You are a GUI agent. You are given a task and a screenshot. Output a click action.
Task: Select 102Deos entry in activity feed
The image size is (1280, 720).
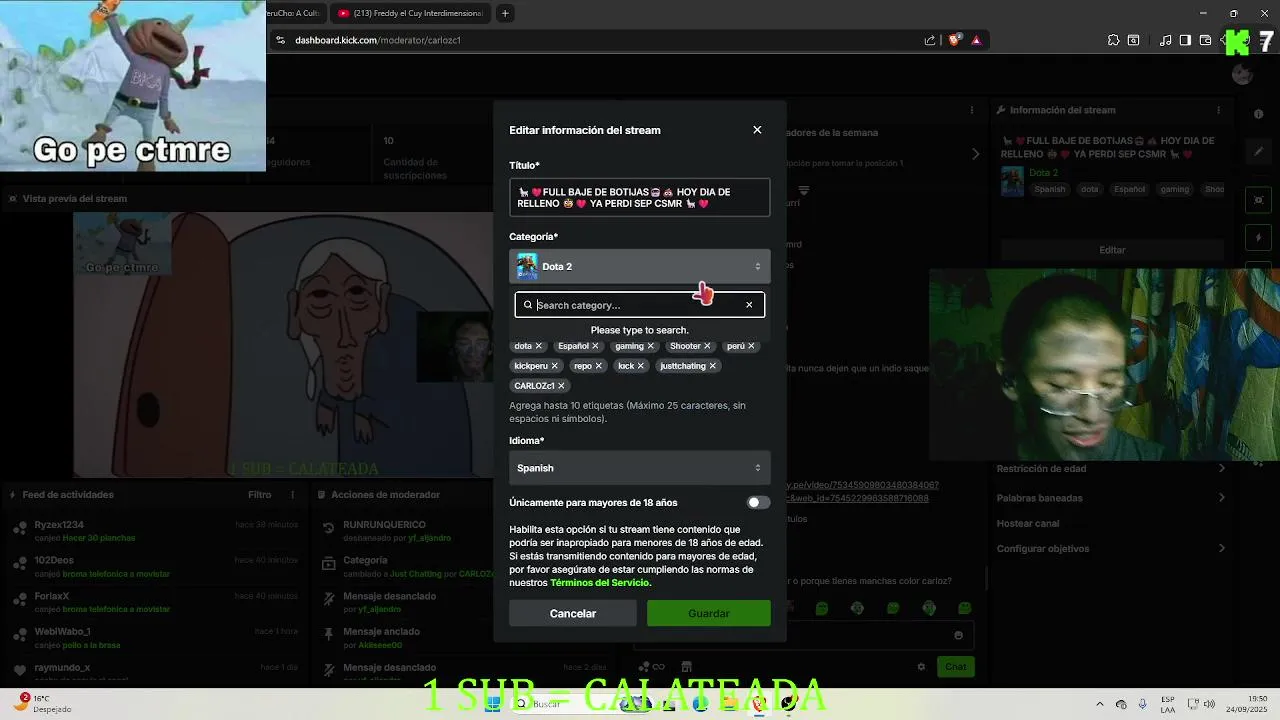155,566
